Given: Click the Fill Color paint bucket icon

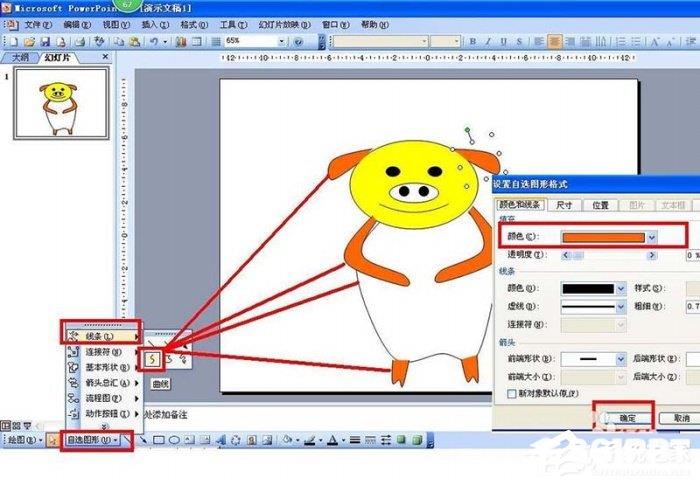Looking at the screenshot, I should pyautogui.click(x=288, y=440).
